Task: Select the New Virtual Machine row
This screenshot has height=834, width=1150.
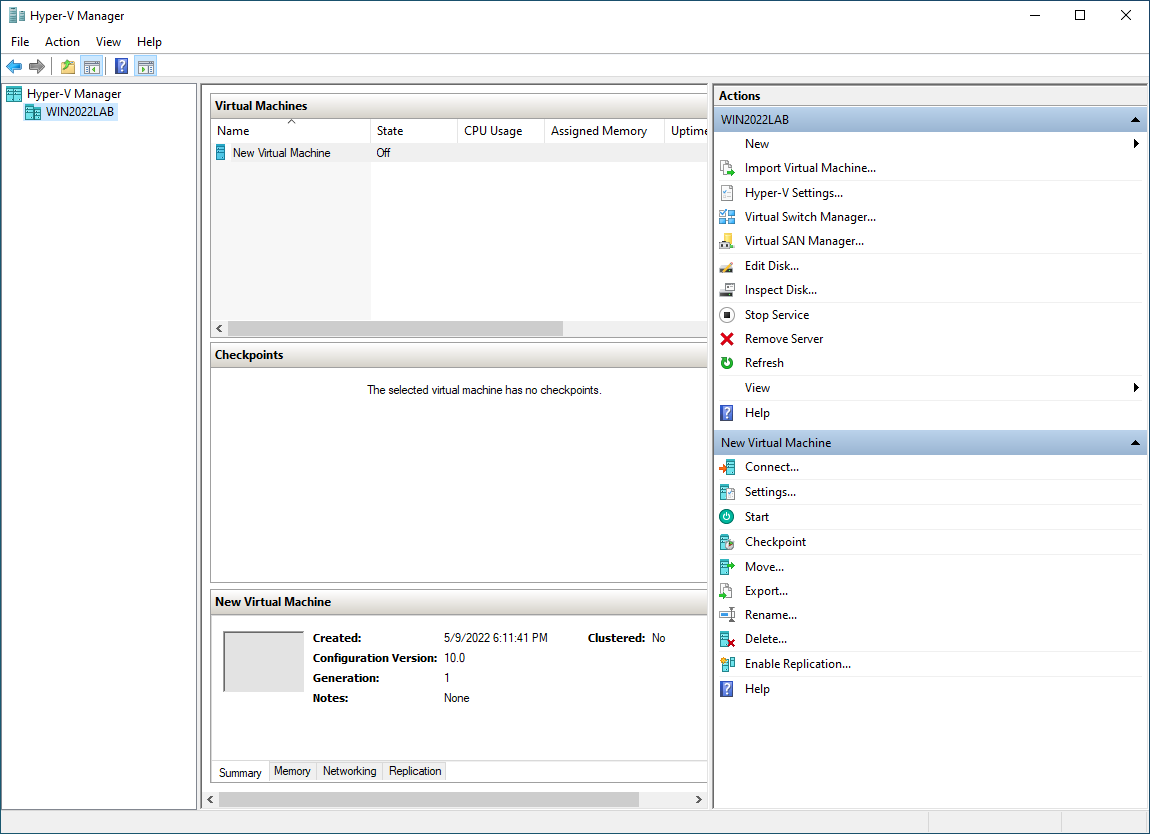Action: [x=459, y=153]
